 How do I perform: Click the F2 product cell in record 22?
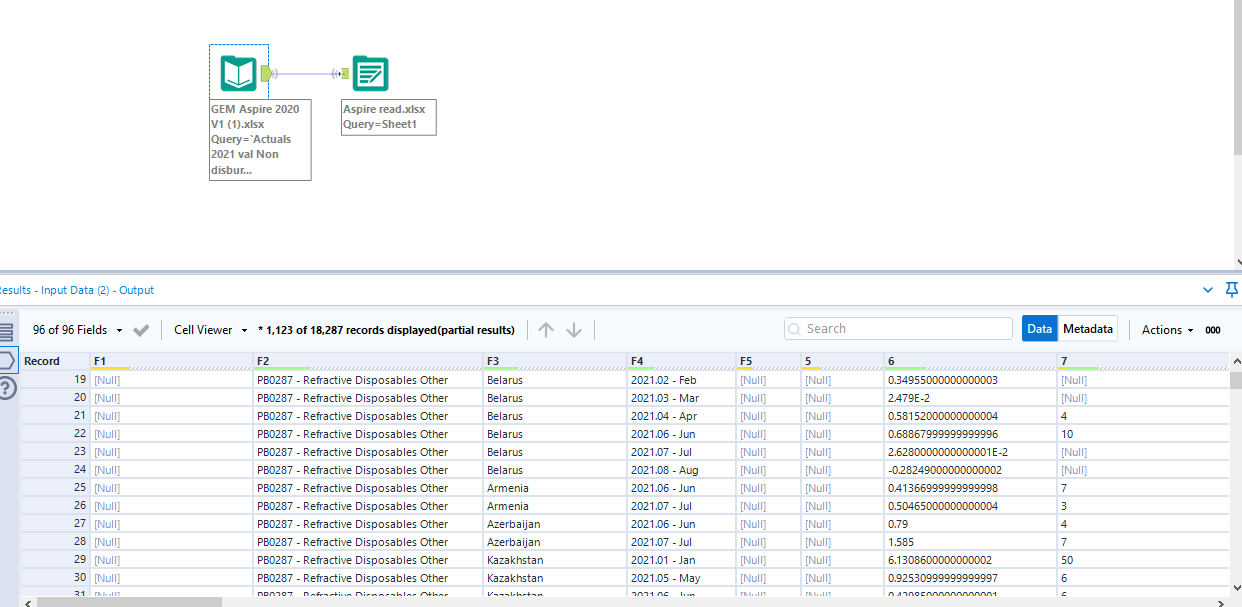367,434
